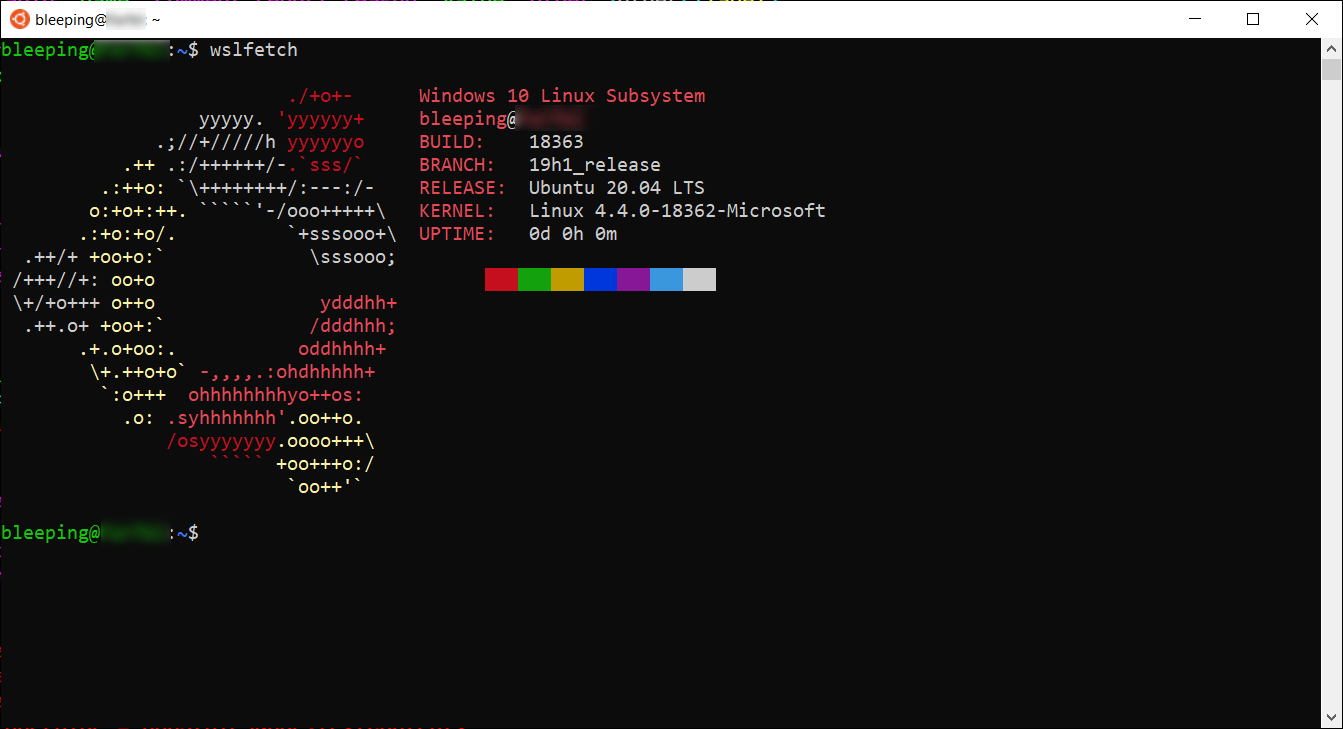Click the yellow color block
1343x729 pixels.
567,279
